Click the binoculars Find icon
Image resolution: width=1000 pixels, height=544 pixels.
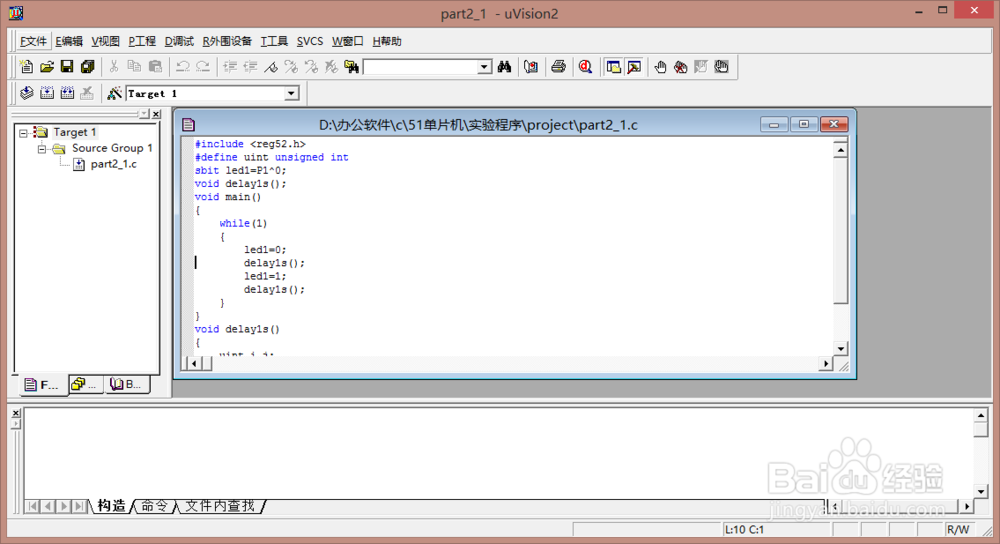504,66
